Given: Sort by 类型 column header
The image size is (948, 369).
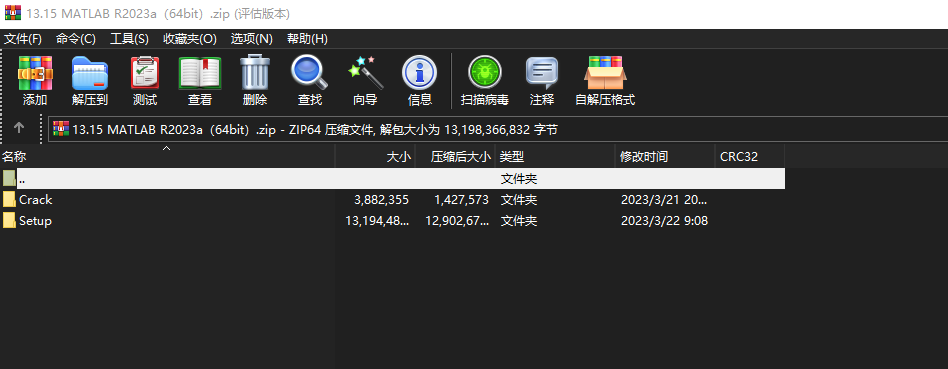Looking at the screenshot, I should 555,157.
